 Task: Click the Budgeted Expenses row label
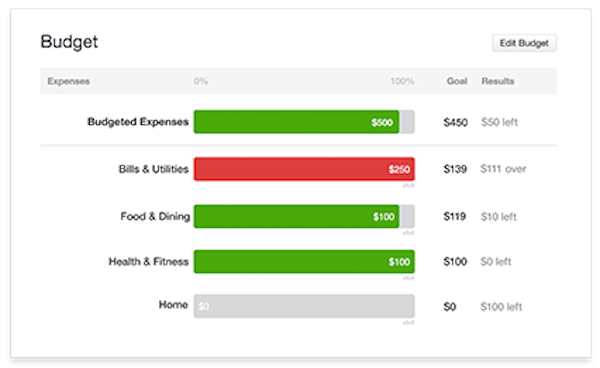coord(138,122)
